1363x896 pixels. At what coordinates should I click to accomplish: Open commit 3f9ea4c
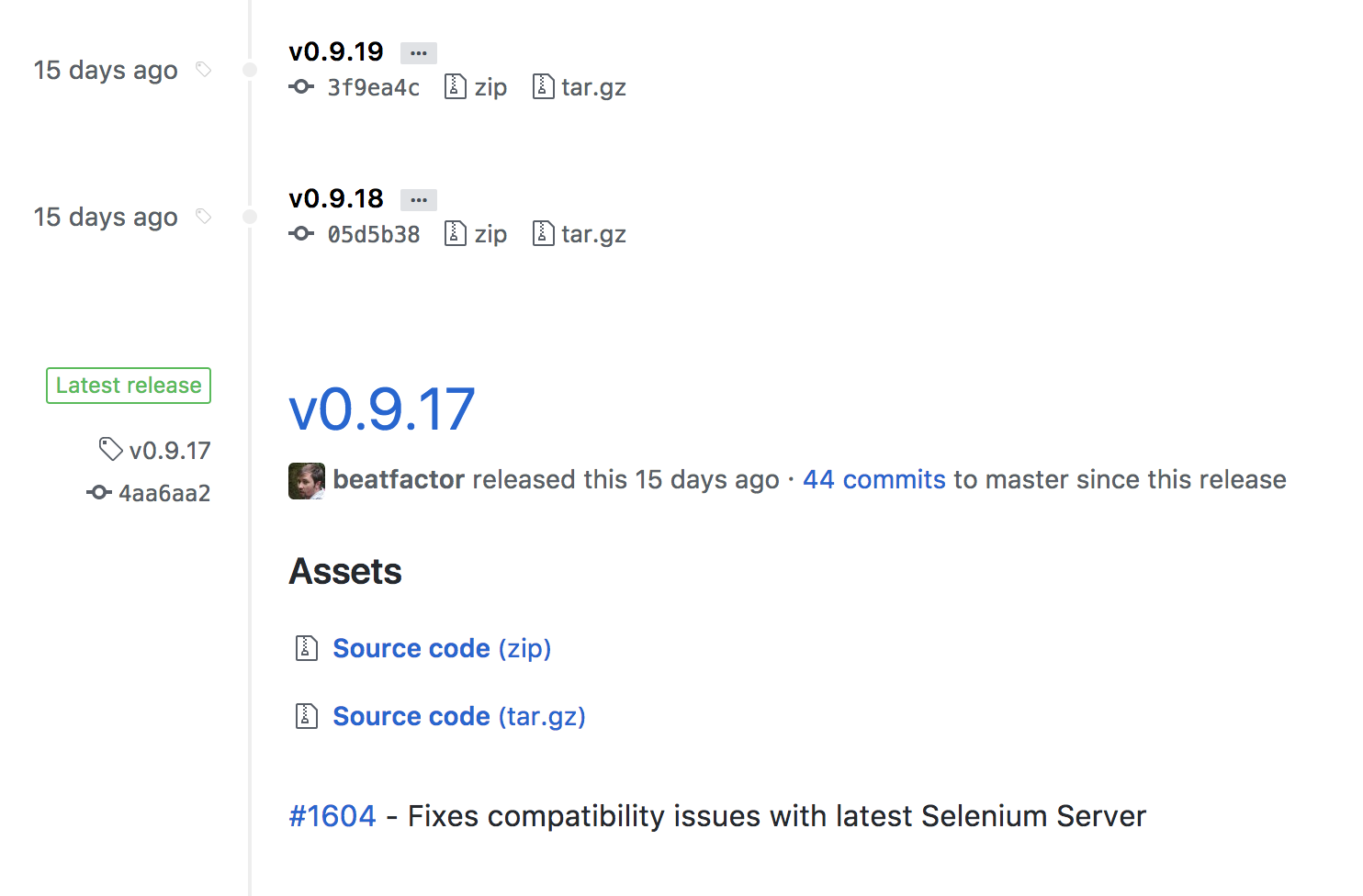click(374, 88)
